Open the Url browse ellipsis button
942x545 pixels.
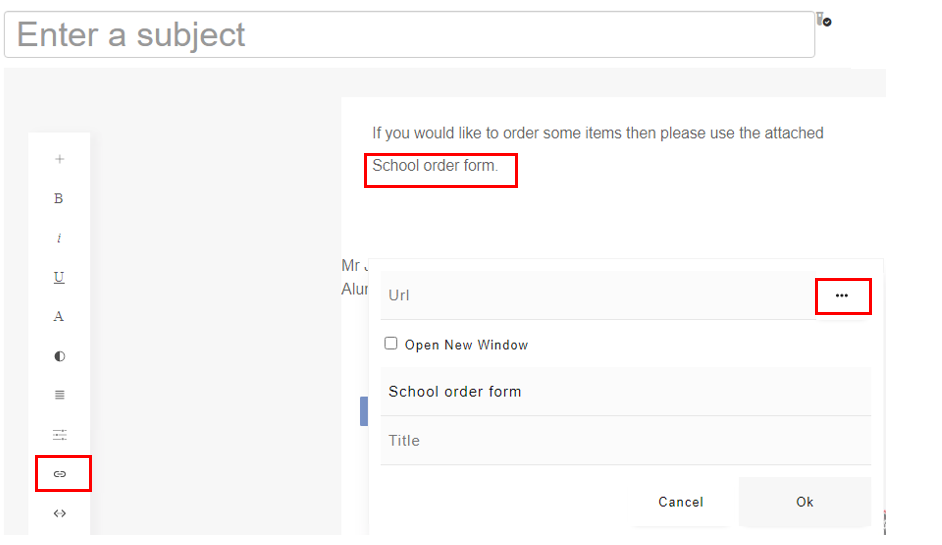(x=842, y=296)
